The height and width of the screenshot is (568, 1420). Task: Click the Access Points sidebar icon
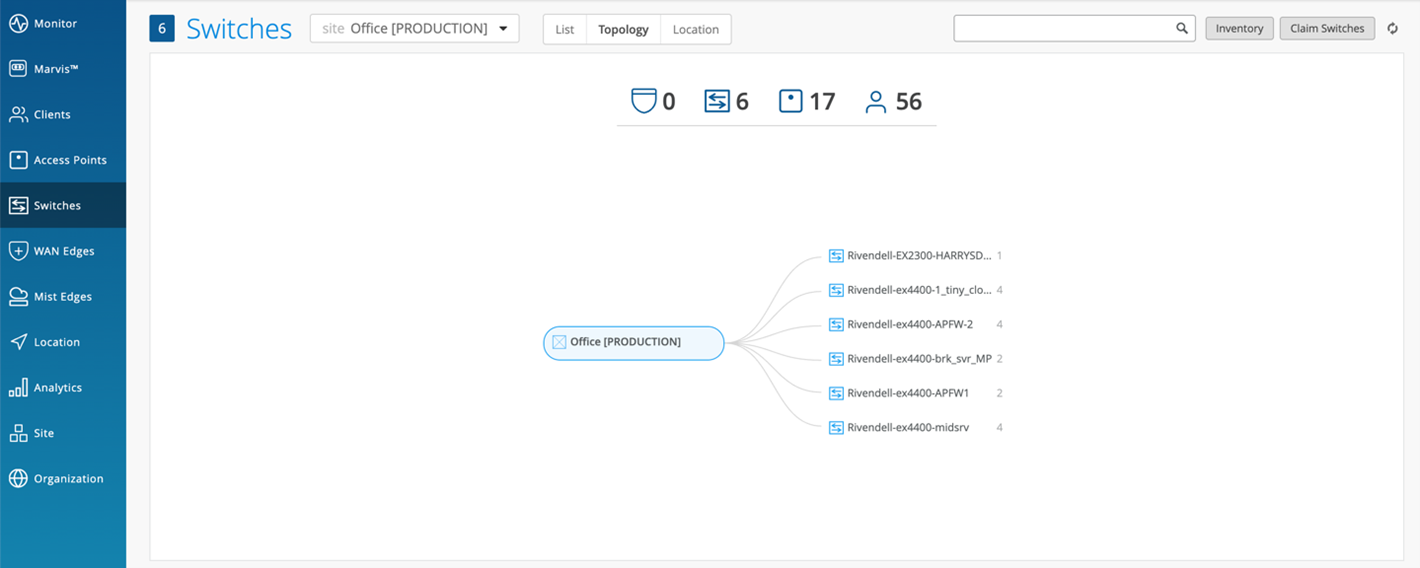tap(18, 160)
